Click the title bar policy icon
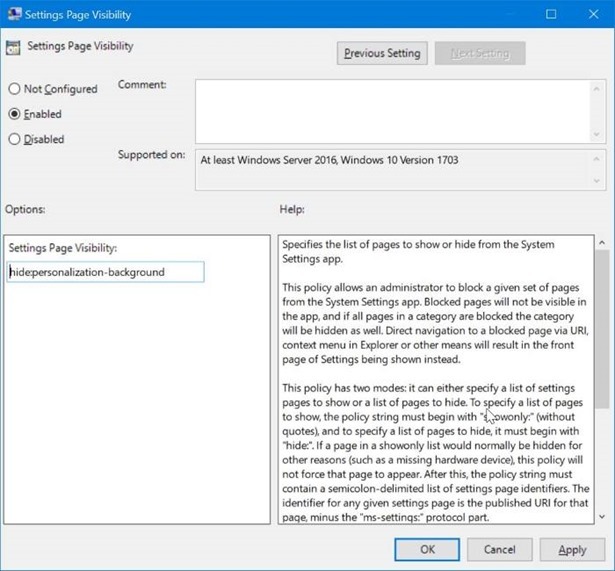615x571 pixels. click(15, 14)
